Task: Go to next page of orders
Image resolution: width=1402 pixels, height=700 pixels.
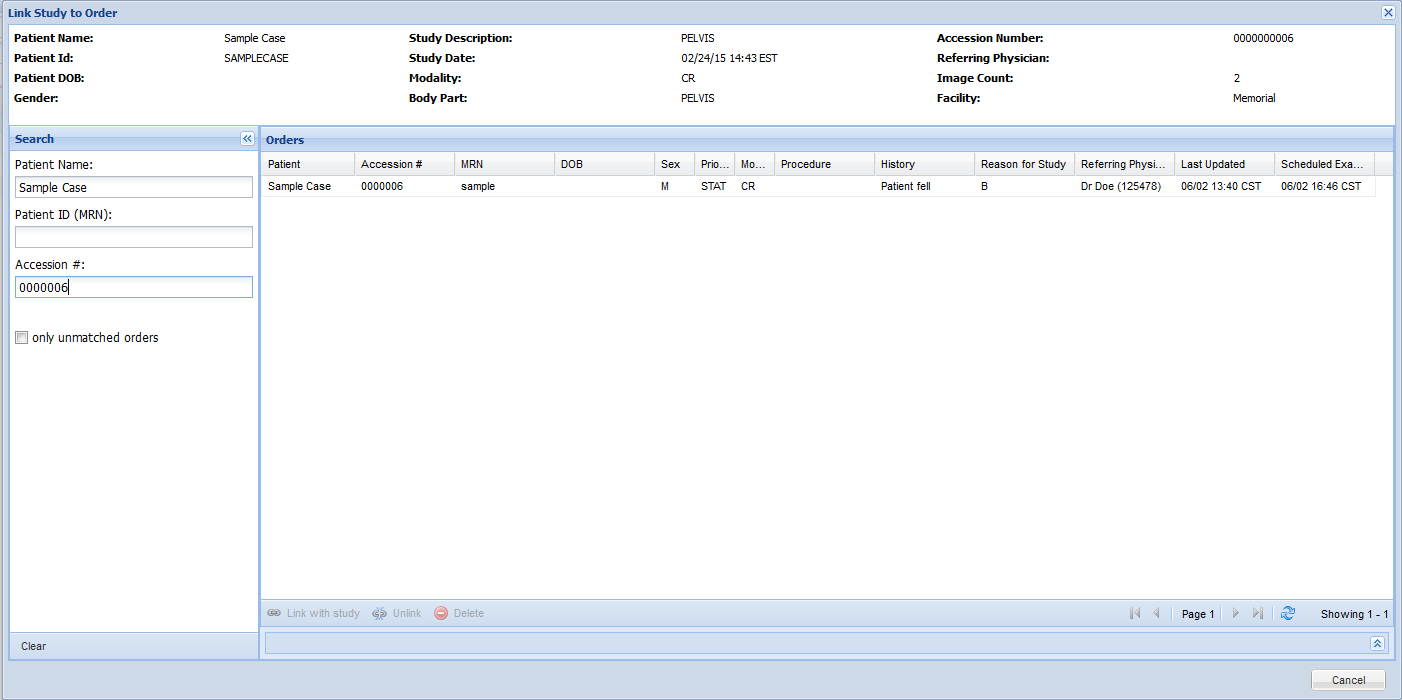Action: click(x=1236, y=613)
